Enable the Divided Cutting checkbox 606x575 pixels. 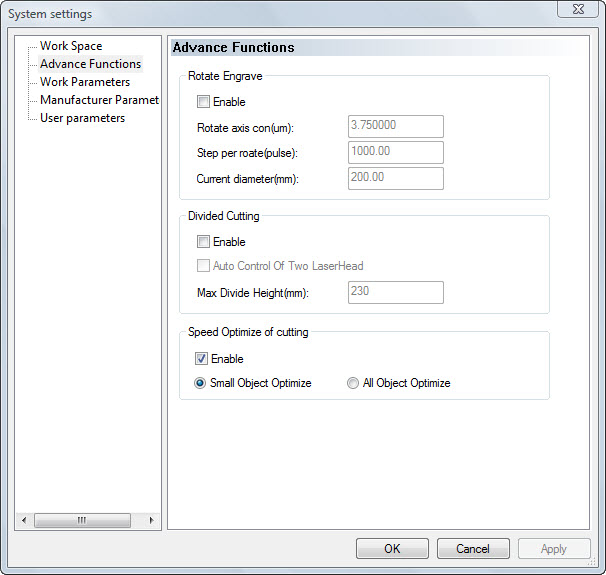(204, 242)
